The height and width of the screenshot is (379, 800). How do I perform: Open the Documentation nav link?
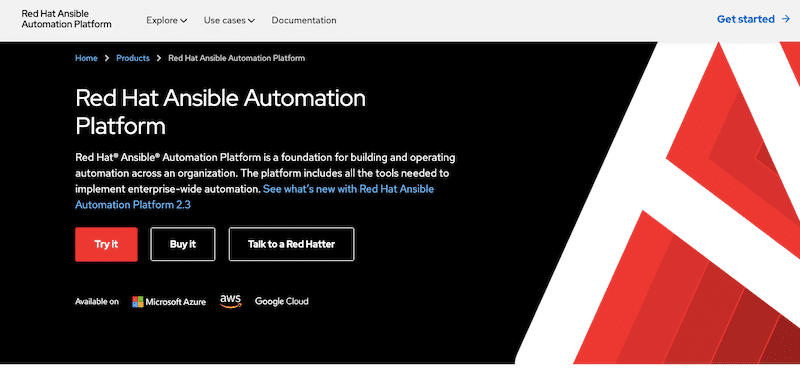[x=304, y=20]
